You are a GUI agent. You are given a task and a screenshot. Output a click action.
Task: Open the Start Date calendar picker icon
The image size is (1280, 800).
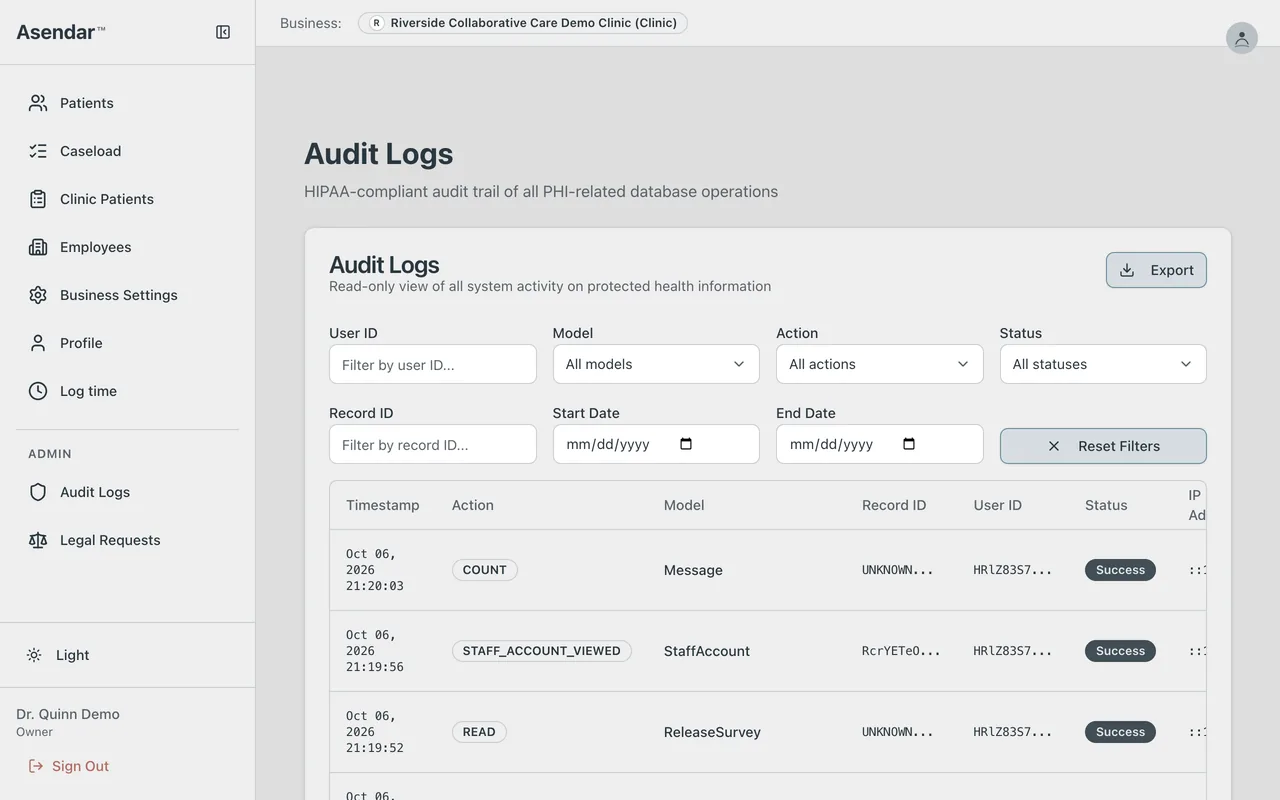coord(686,444)
